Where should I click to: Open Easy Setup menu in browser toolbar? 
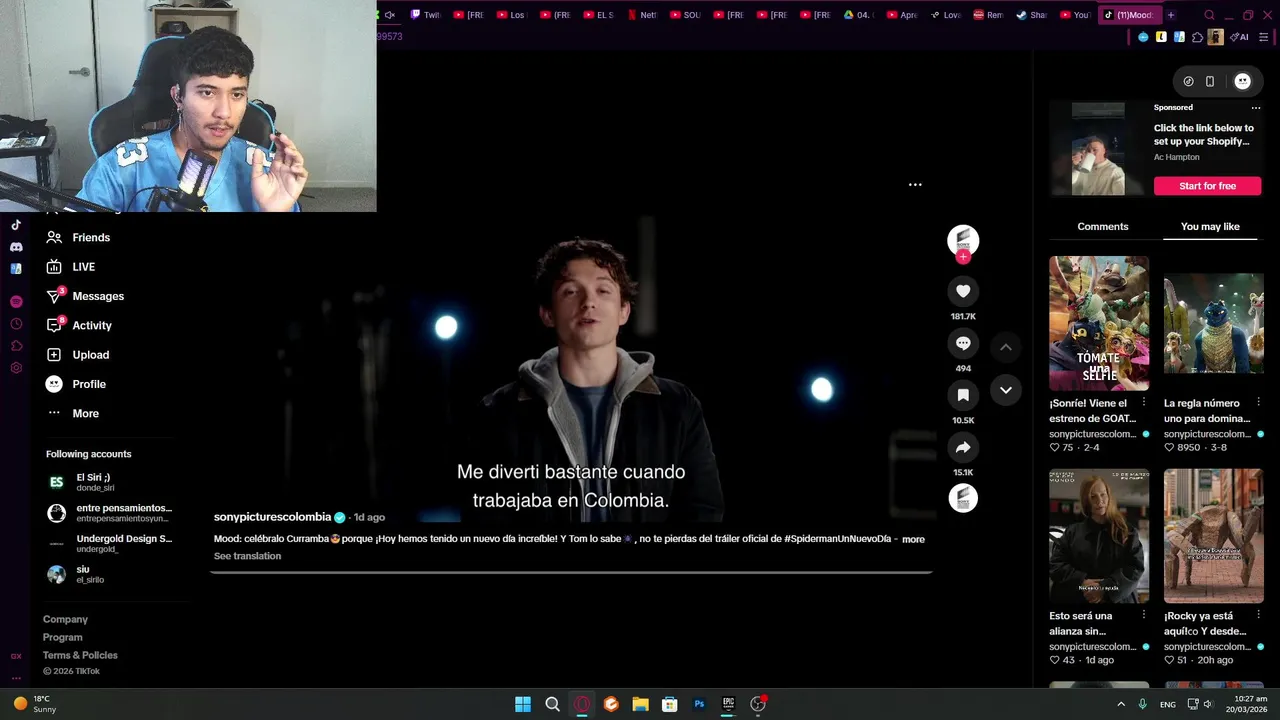click(1265, 37)
